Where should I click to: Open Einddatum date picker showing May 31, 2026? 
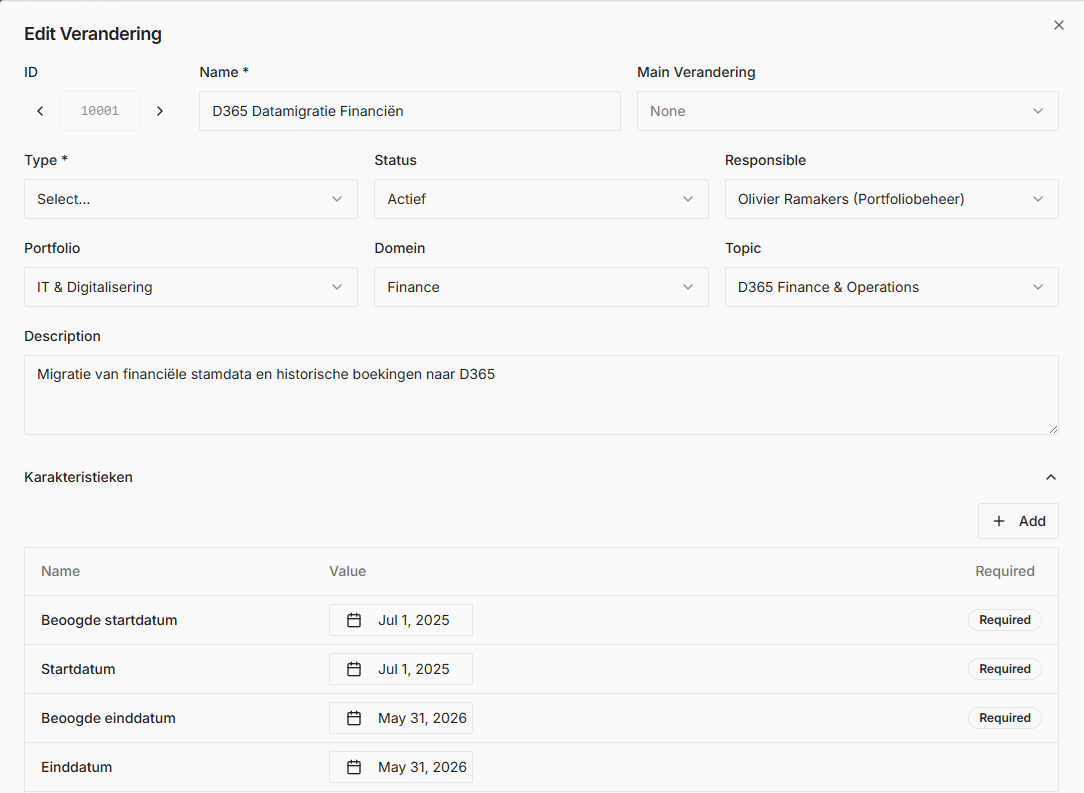pyautogui.click(x=421, y=767)
